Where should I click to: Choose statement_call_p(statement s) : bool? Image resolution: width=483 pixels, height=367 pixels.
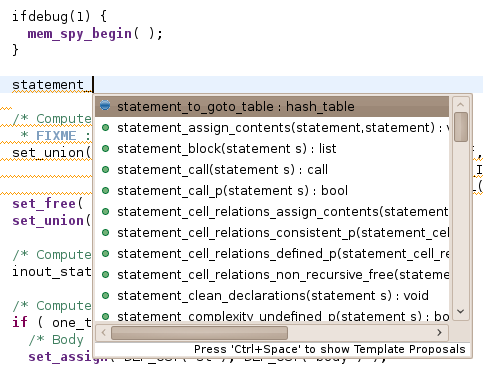click(x=272, y=191)
